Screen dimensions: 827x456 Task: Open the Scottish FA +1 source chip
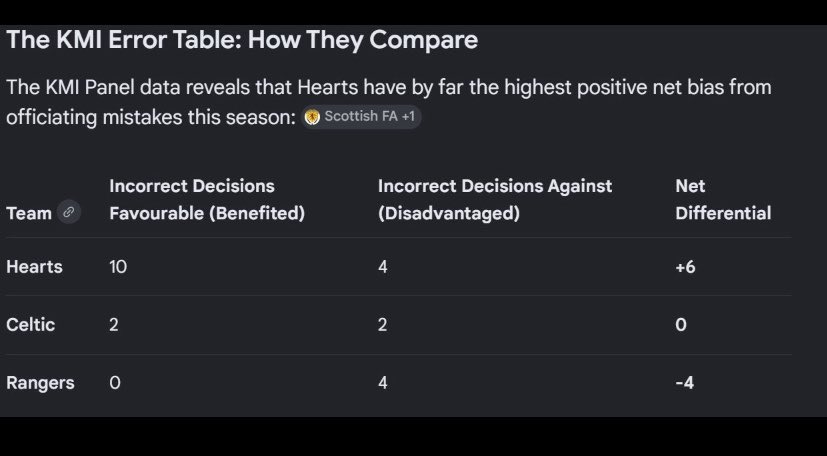[x=361, y=117]
